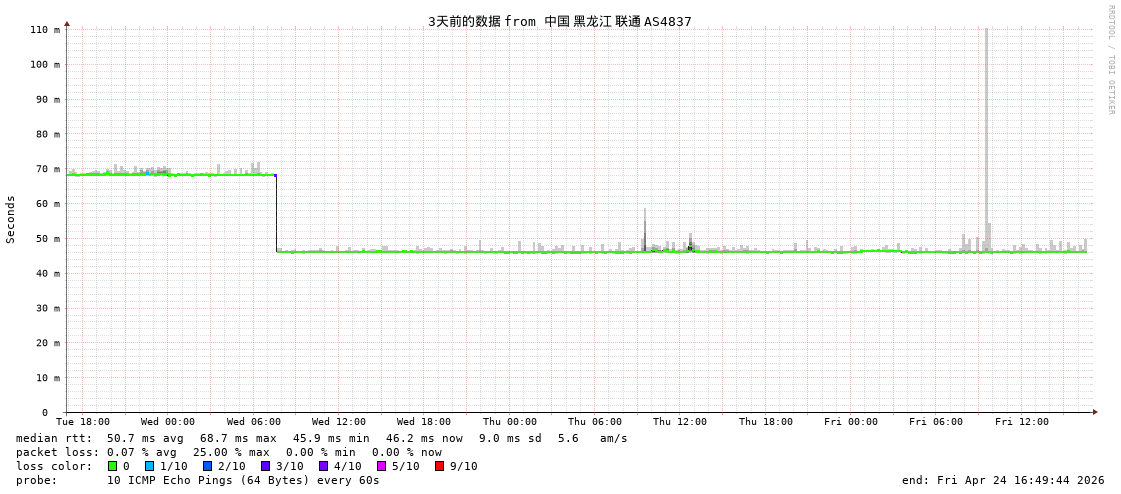Click the Wed 06:00 time label

(254, 422)
